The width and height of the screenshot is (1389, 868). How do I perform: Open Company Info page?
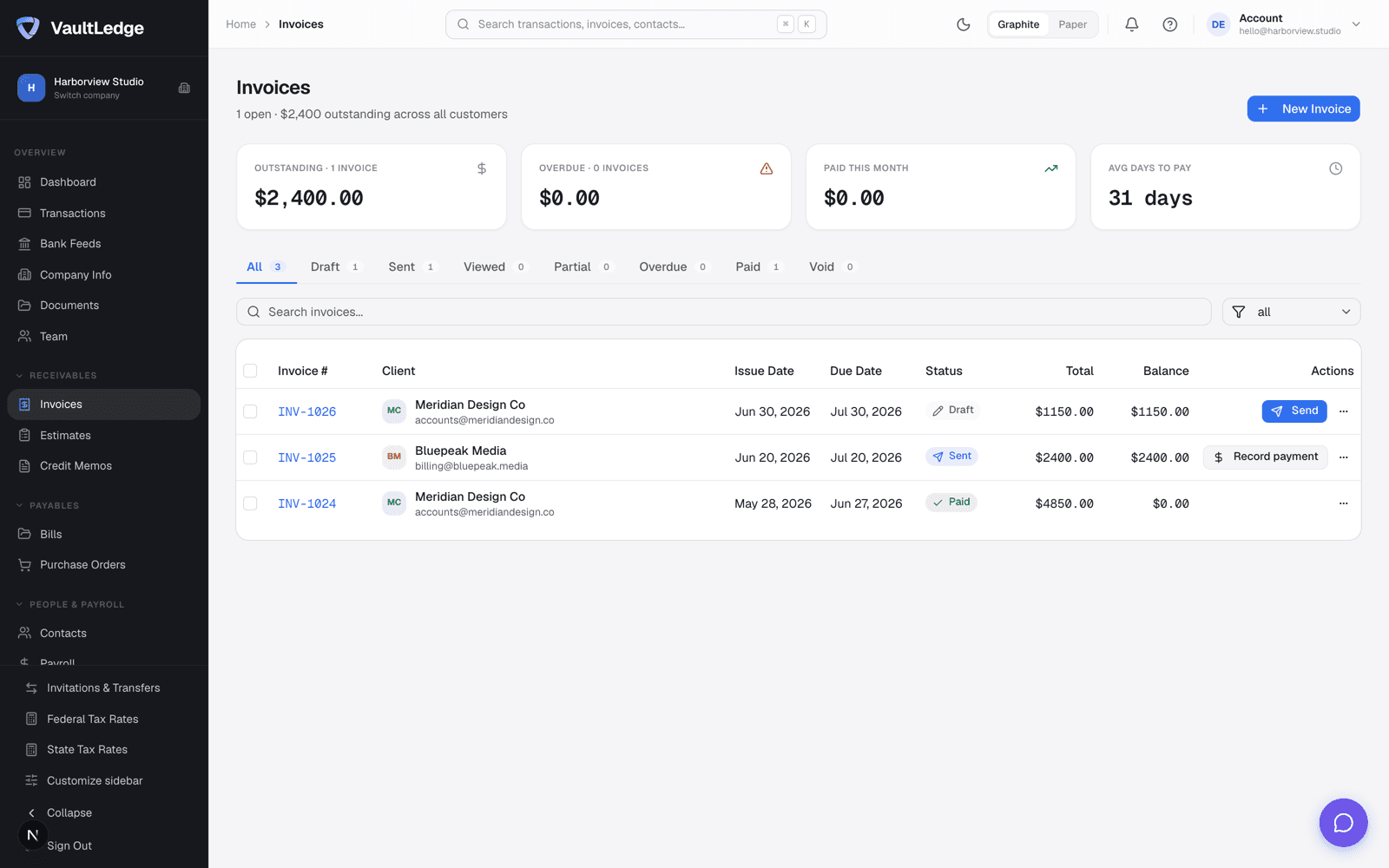(103, 275)
